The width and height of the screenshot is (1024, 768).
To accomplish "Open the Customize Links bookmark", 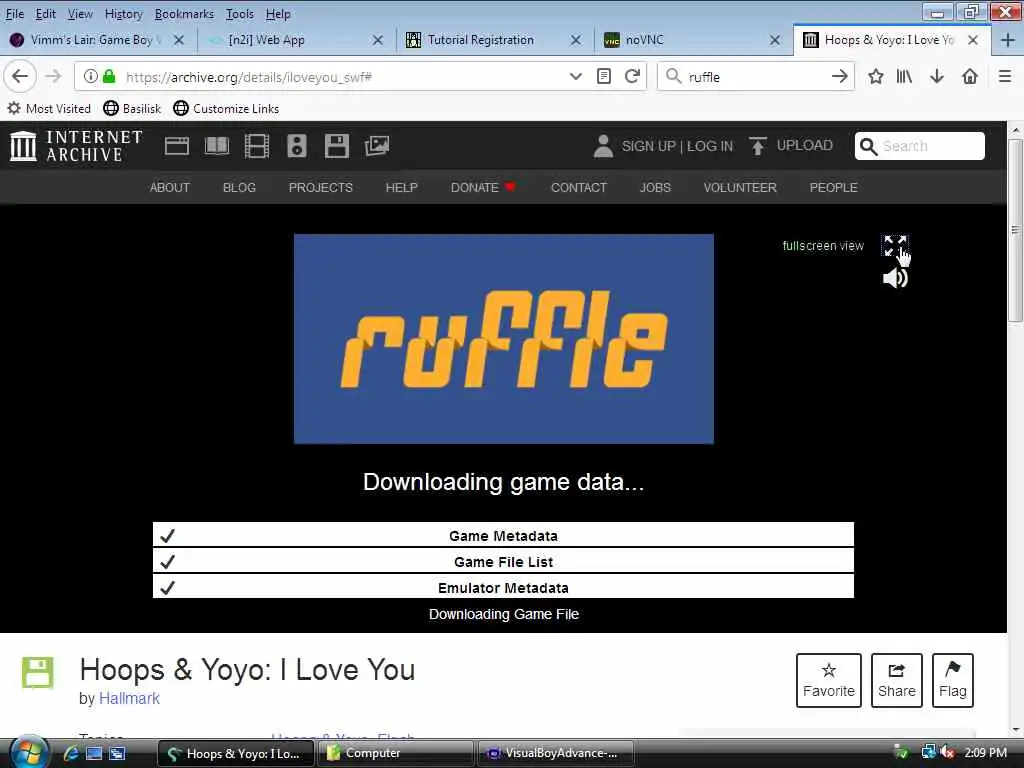I will pos(227,108).
